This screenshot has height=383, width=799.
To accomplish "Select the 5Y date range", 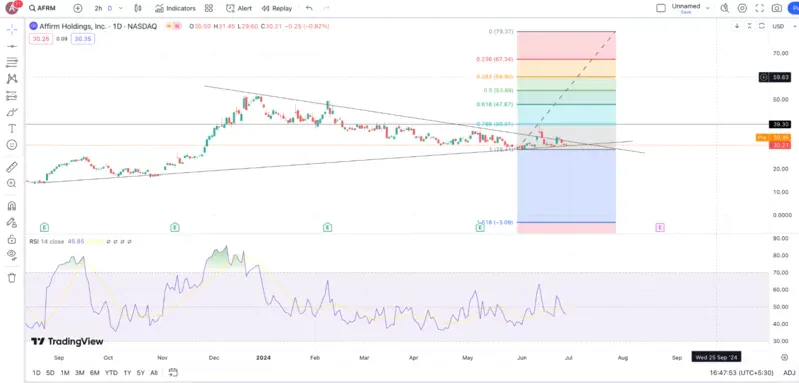I will point(141,373).
